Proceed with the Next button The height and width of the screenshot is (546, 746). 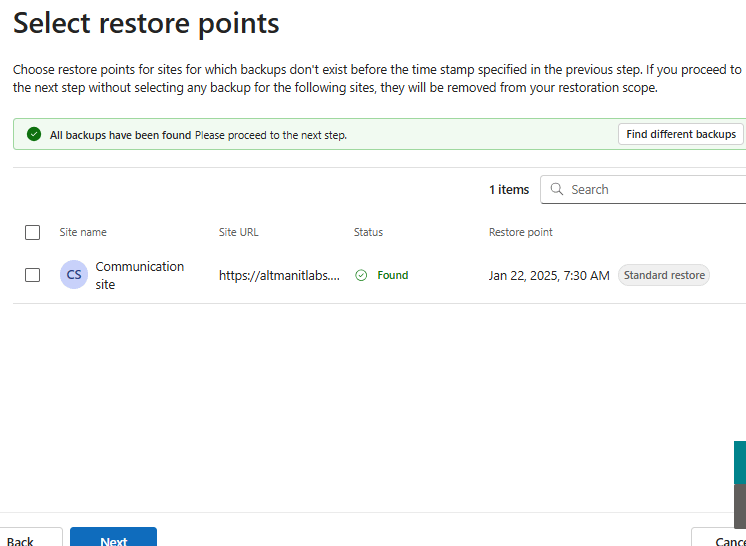(113, 537)
